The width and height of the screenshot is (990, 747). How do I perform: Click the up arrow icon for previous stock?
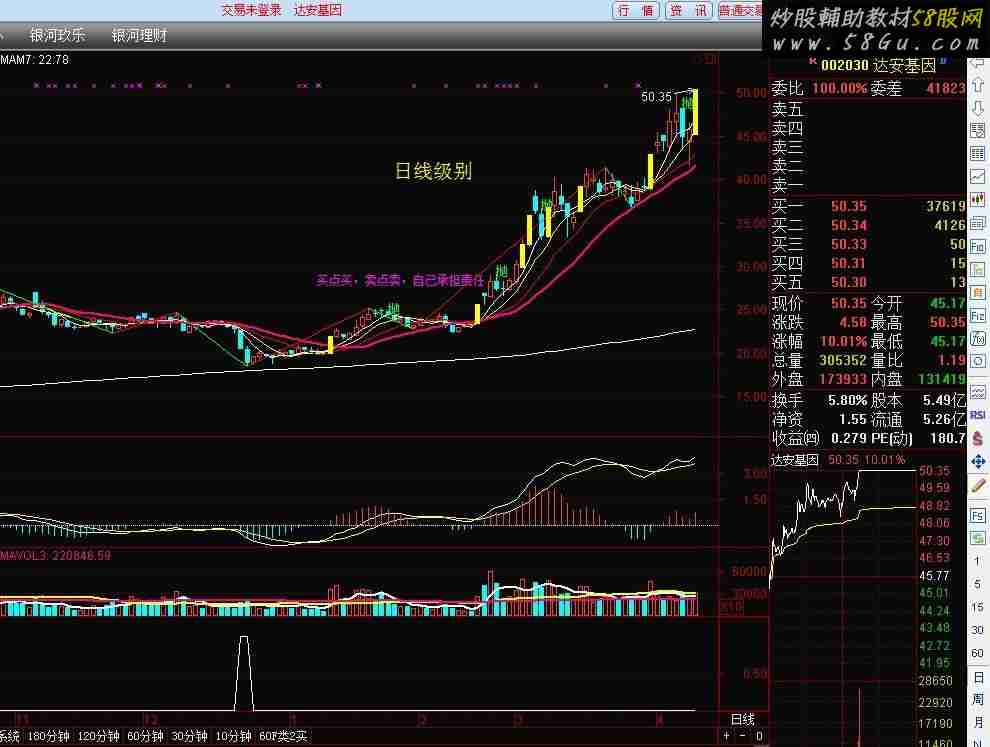(x=977, y=85)
